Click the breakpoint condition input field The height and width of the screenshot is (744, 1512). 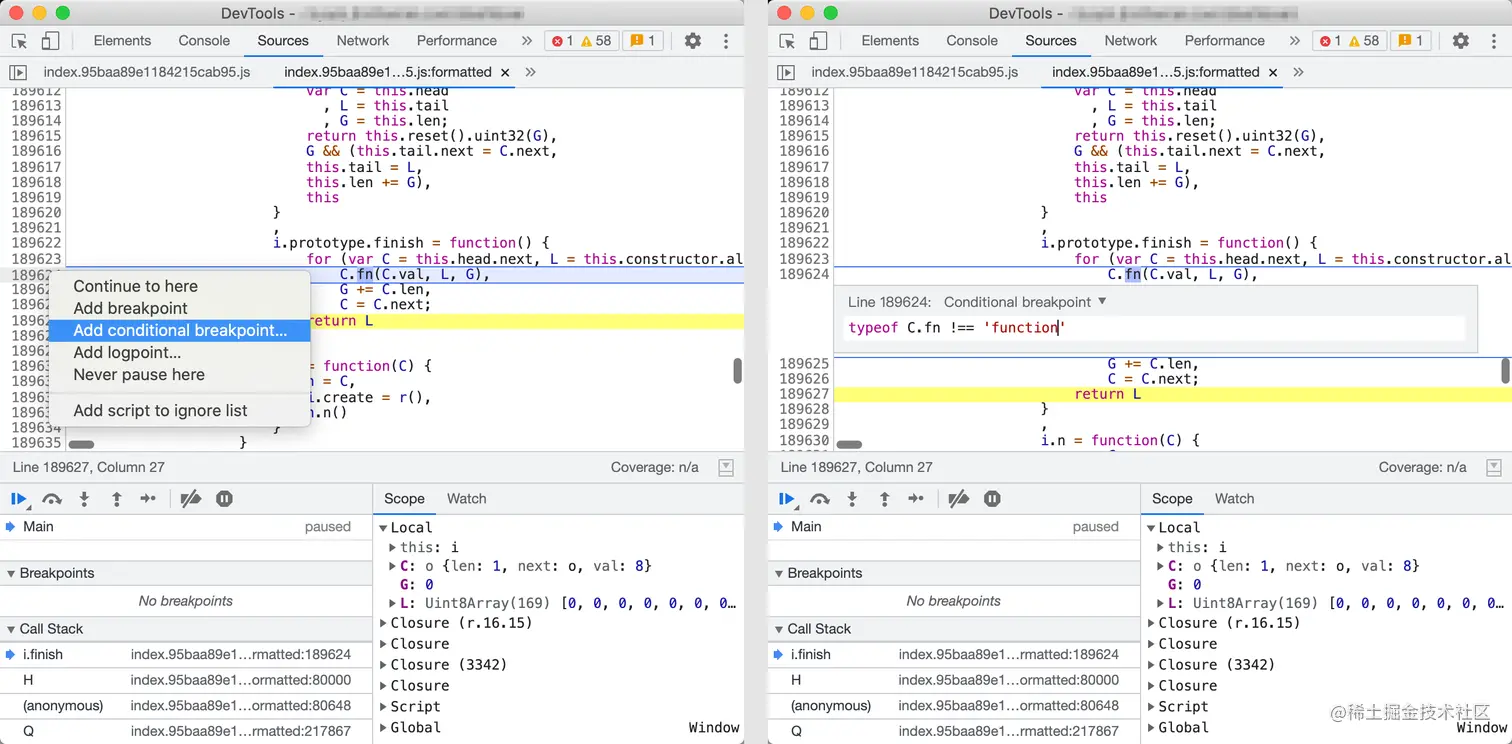coord(1155,328)
